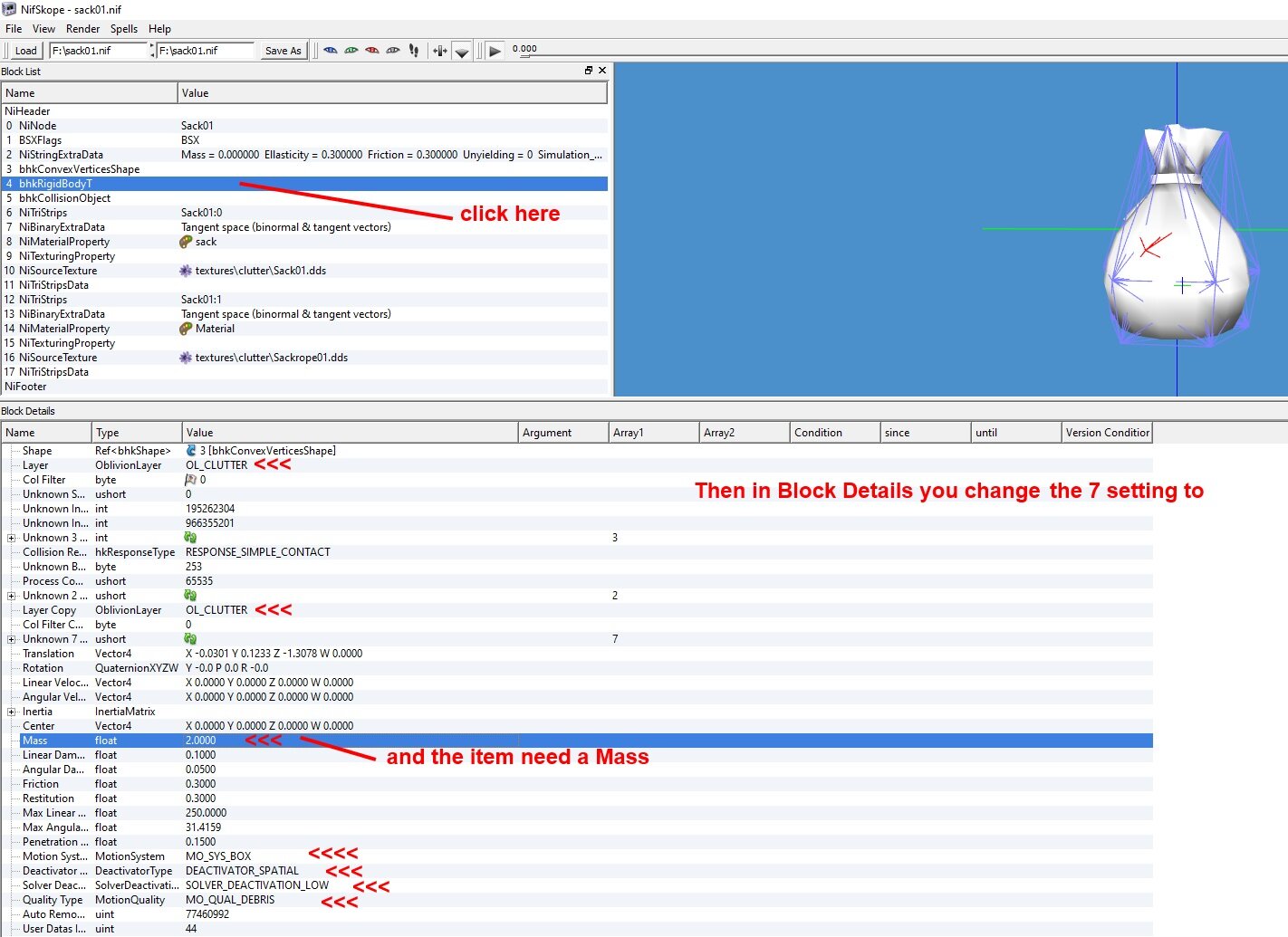Click the Block List Value column header
Image resolution: width=1288 pixels, height=937 pixels.
(392, 93)
